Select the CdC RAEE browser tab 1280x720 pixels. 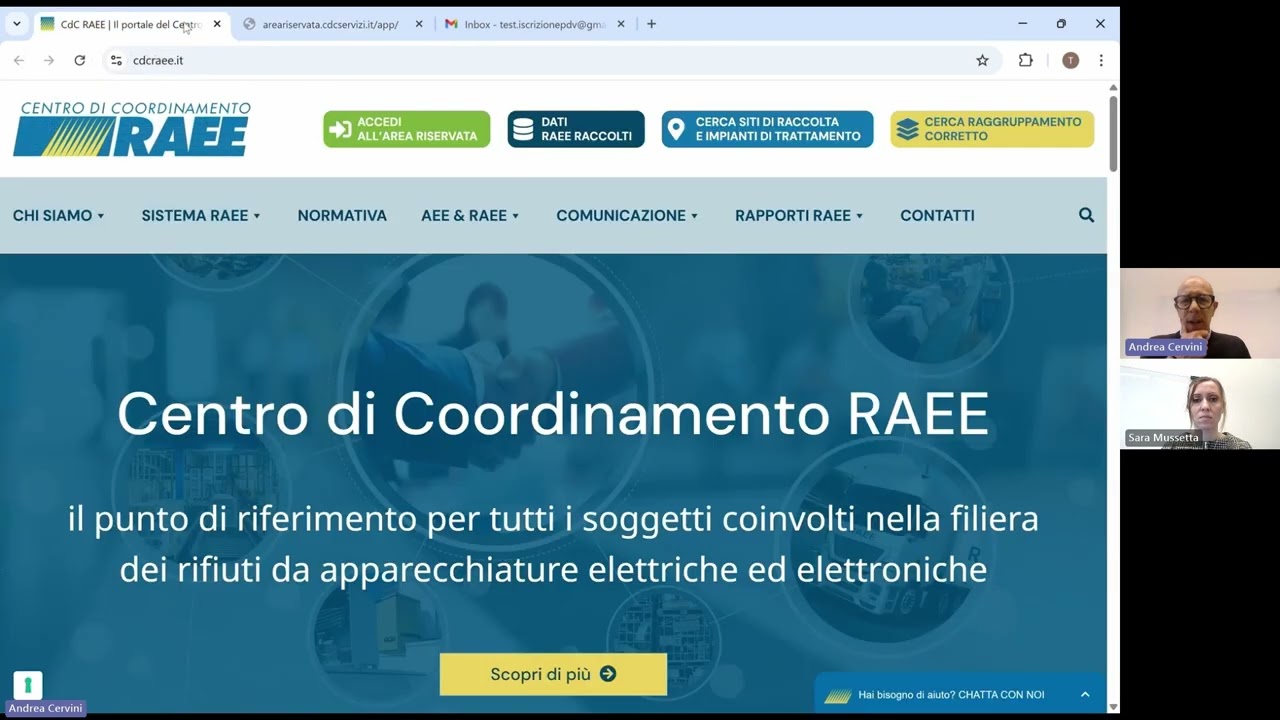130,24
